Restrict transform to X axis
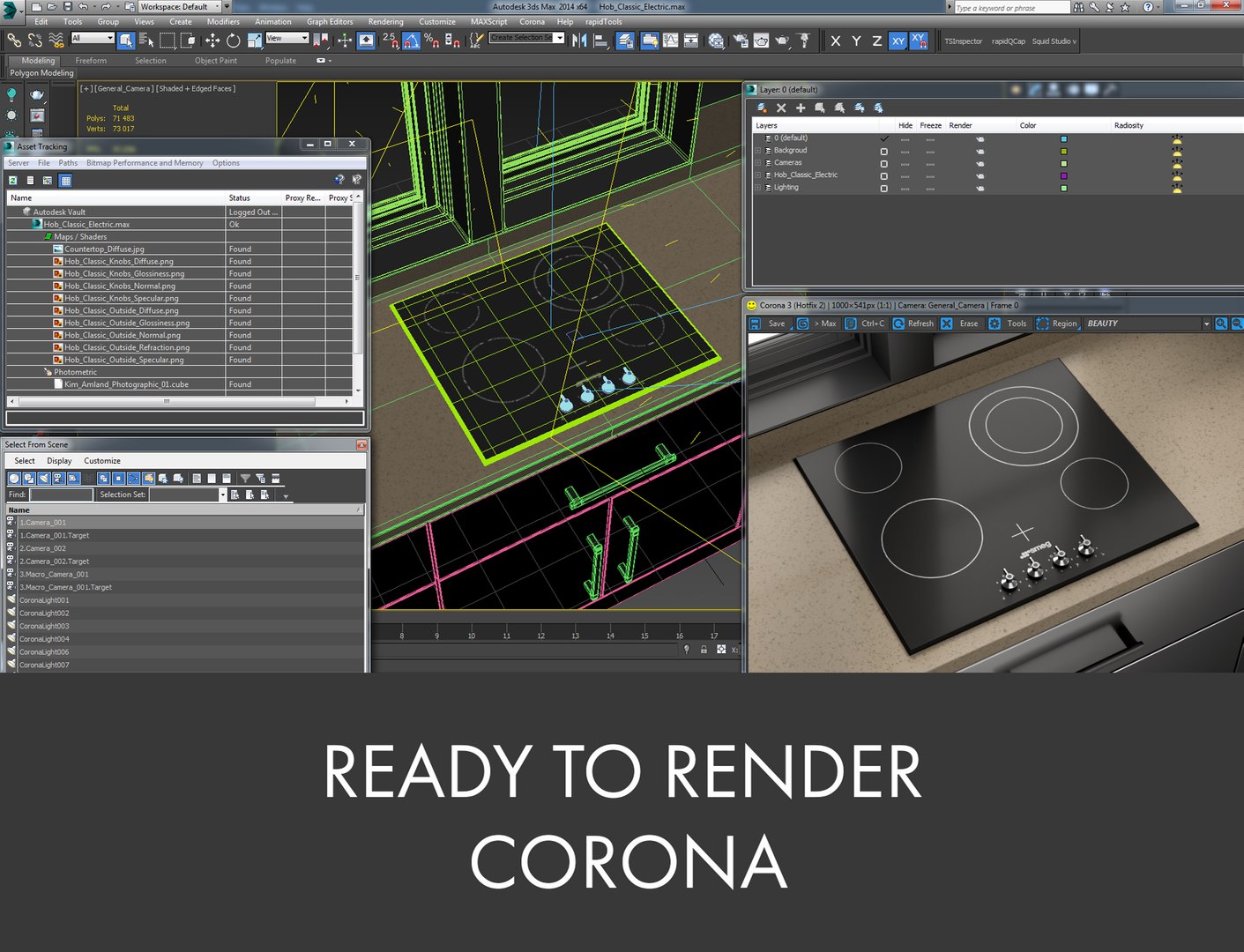The width and height of the screenshot is (1244, 952). (x=836, y=41)
